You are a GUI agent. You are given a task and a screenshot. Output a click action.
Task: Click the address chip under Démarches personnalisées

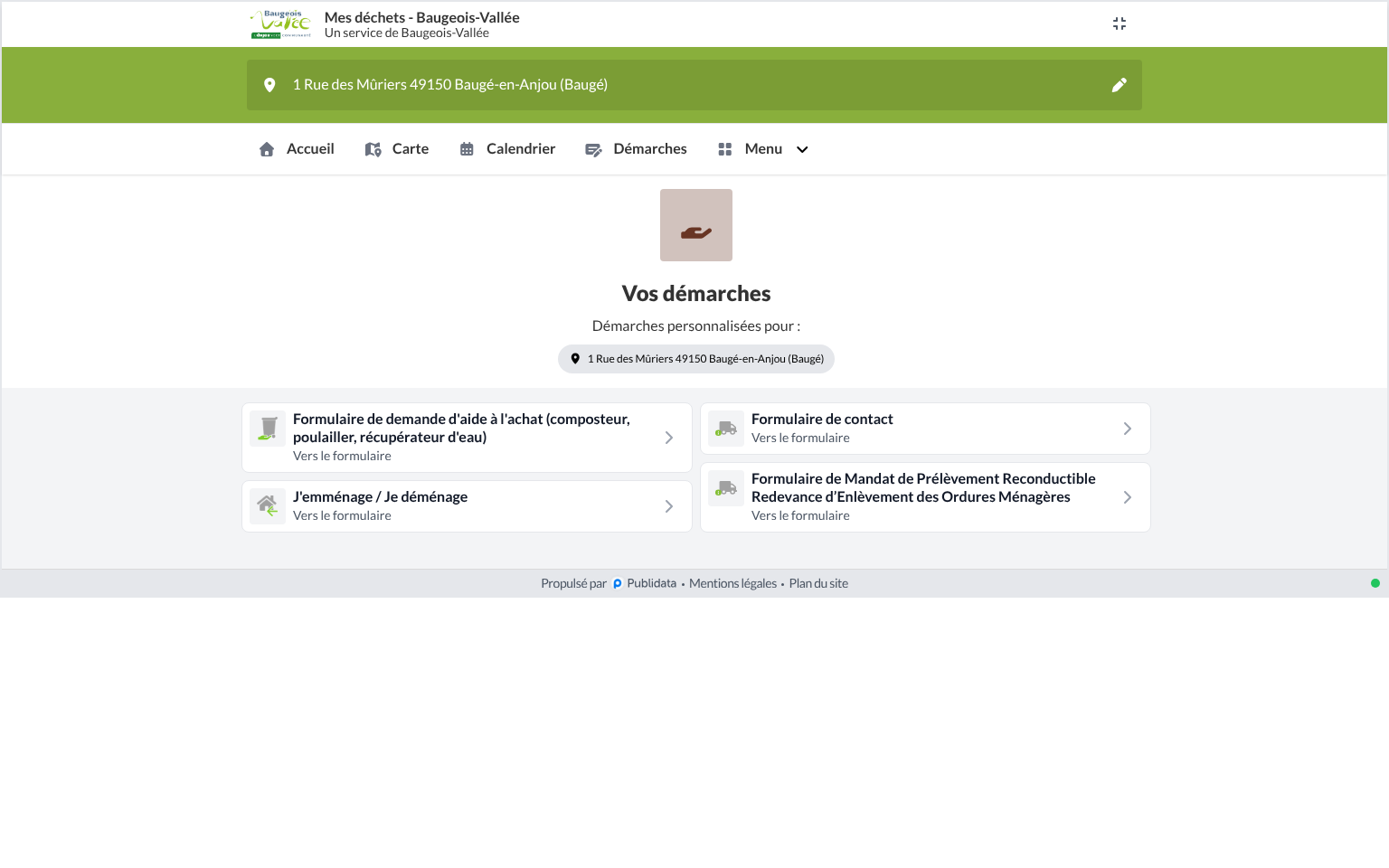(696, 359)
